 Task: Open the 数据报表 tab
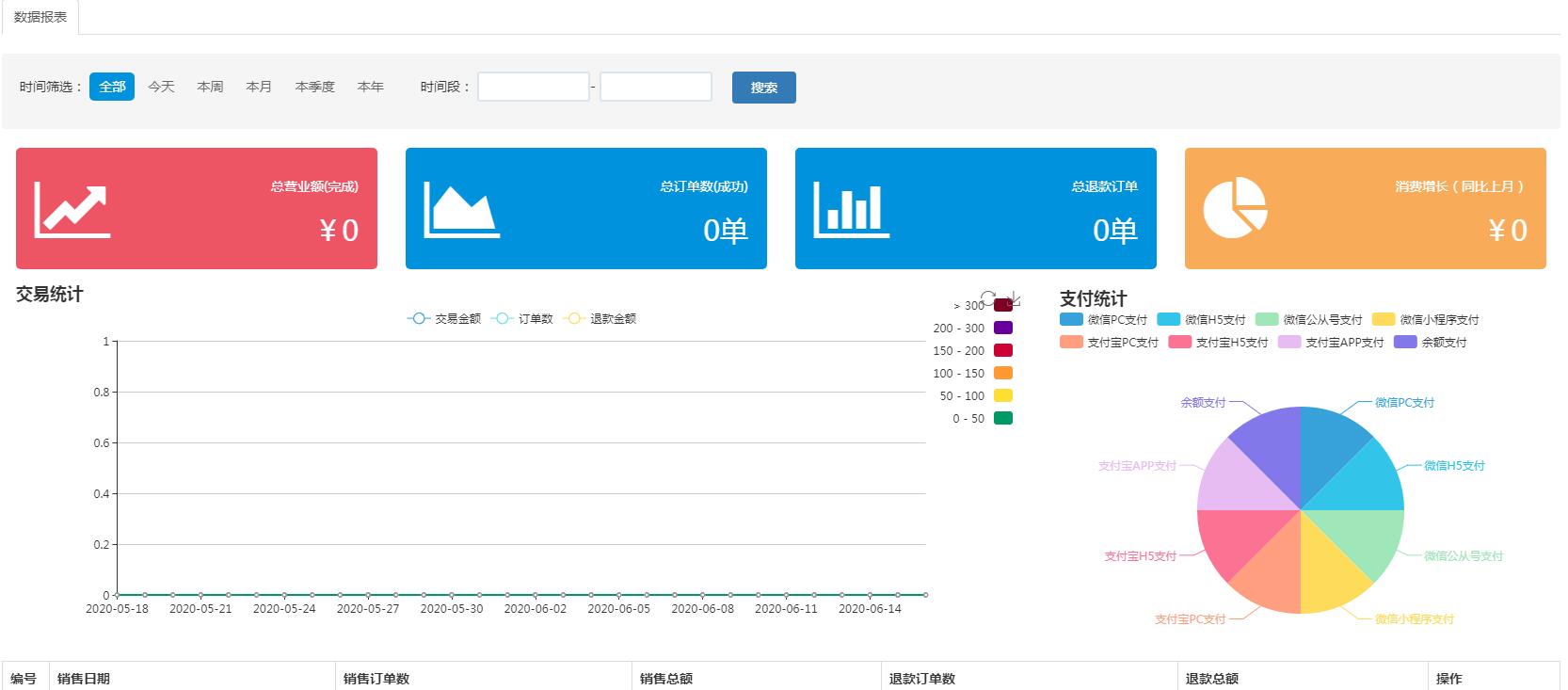click(x=40, y=17)
